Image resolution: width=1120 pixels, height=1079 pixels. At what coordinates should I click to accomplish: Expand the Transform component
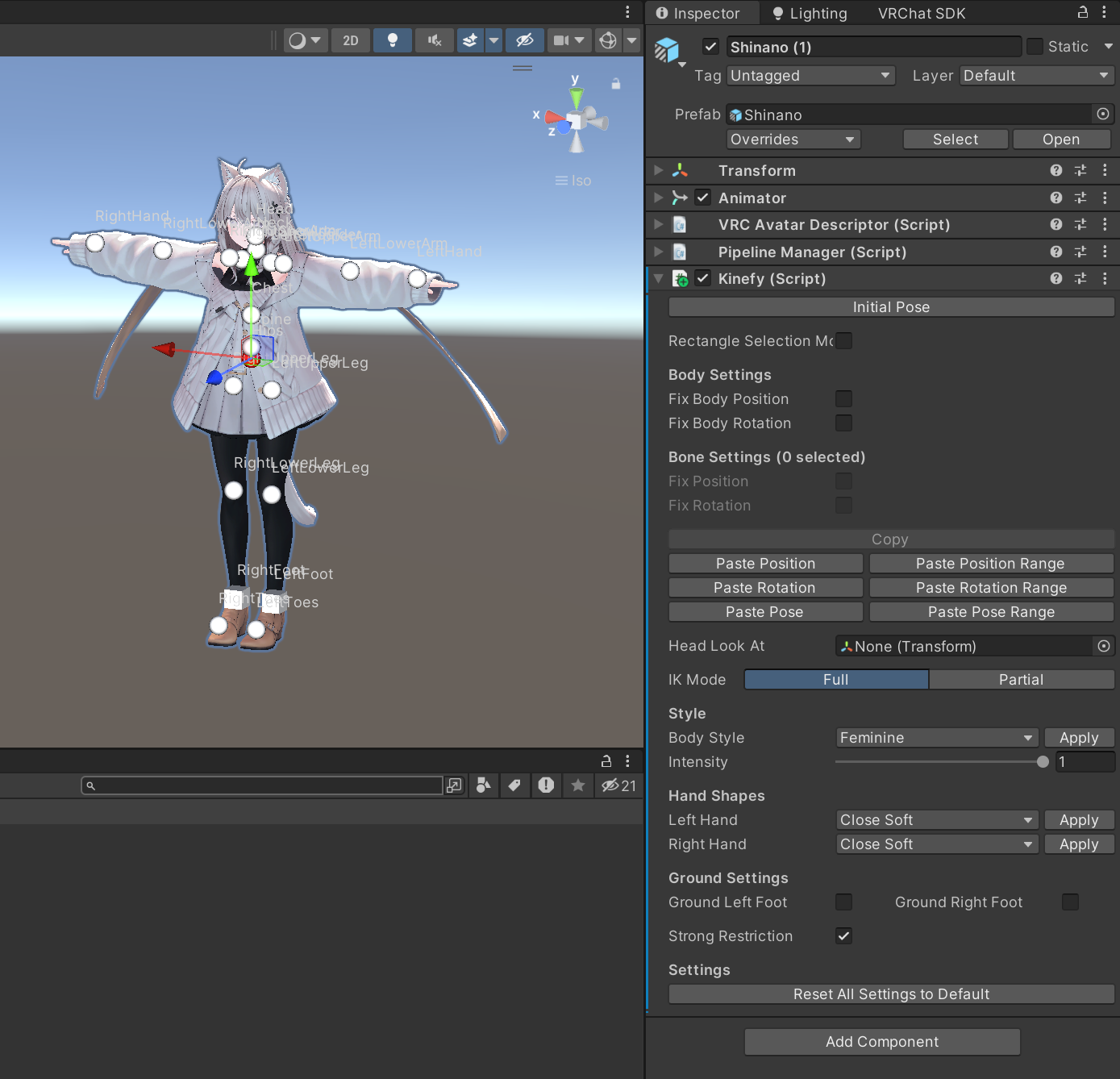click(659, 170)
